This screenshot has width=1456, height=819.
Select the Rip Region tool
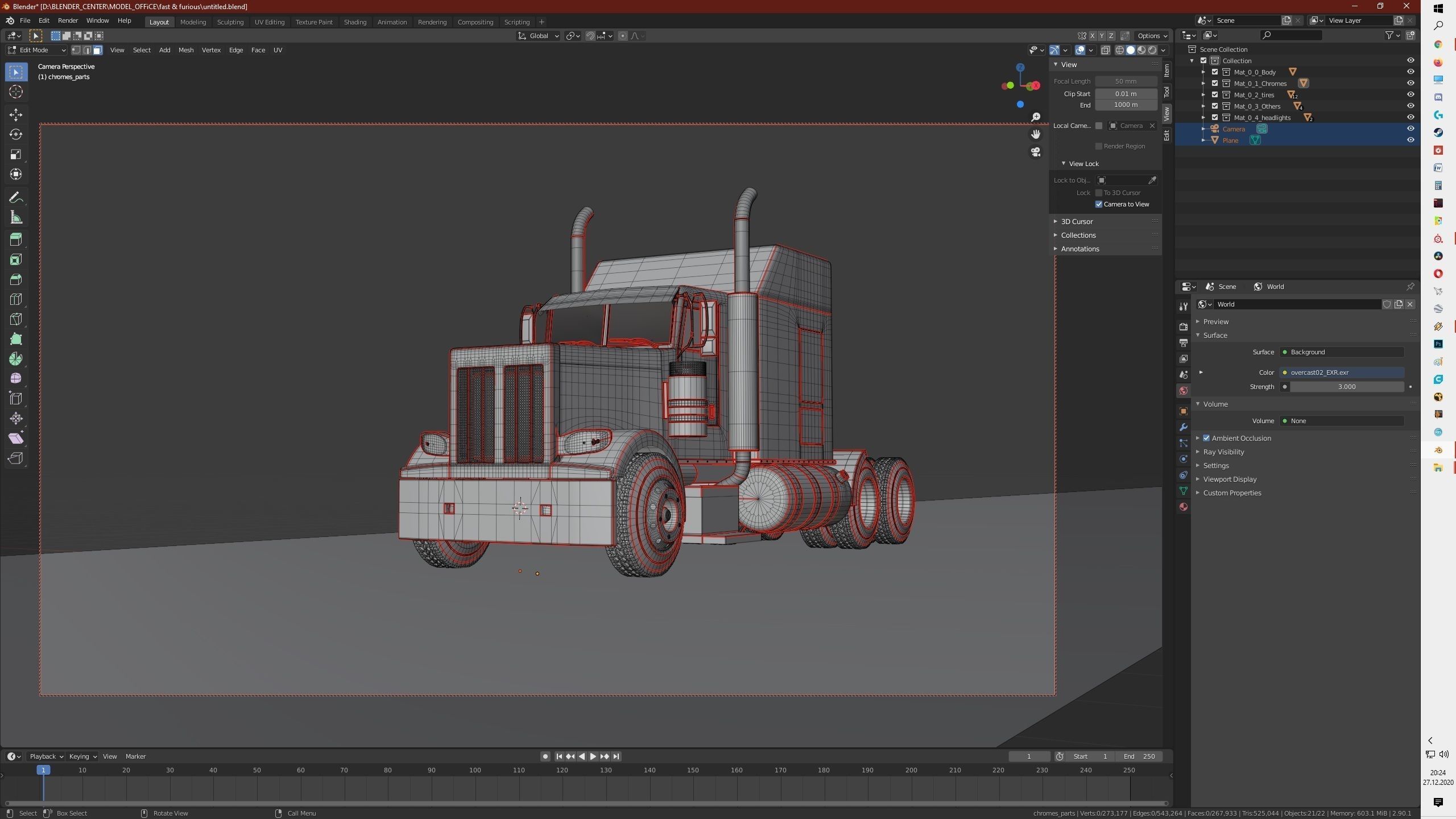16,458
